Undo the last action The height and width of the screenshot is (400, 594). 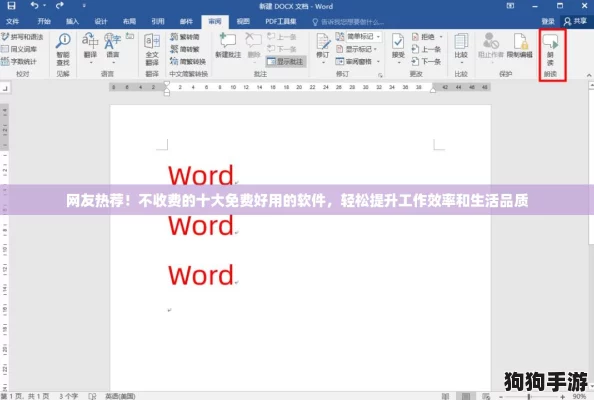[34, 6]
